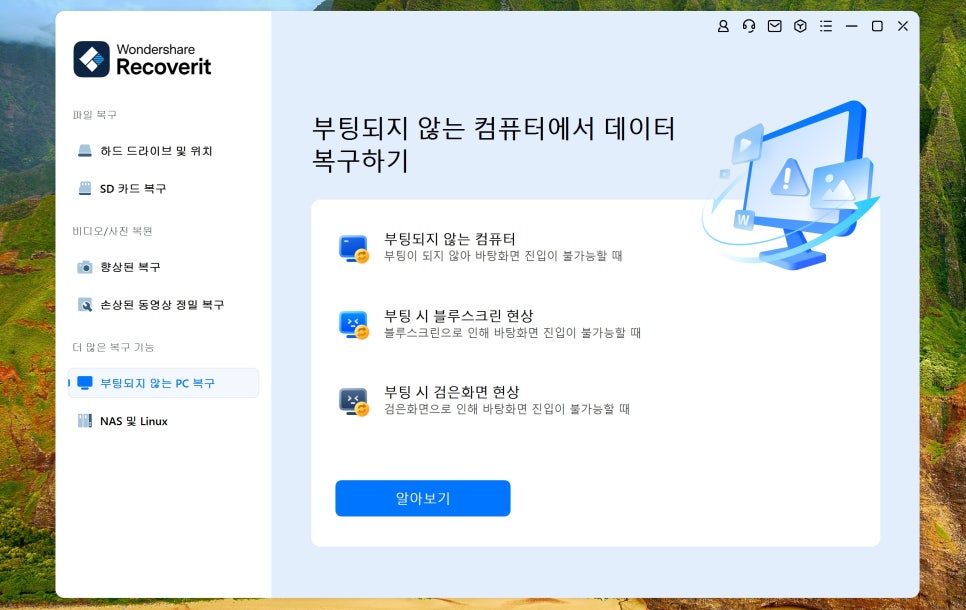Open the headset support icon
966x610 pixels.
pyautogui.click(x=749, y=26)
